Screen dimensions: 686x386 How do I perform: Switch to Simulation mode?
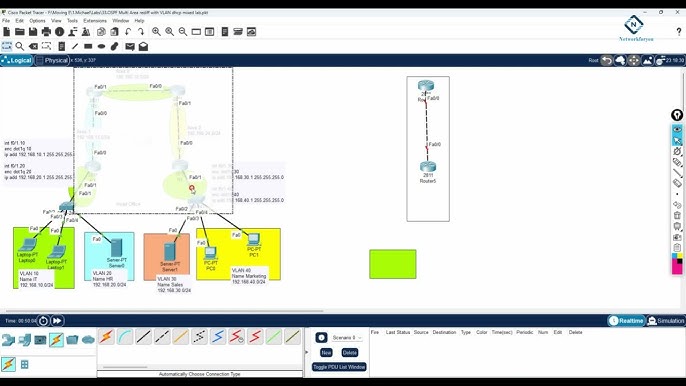tap(666, 321)
